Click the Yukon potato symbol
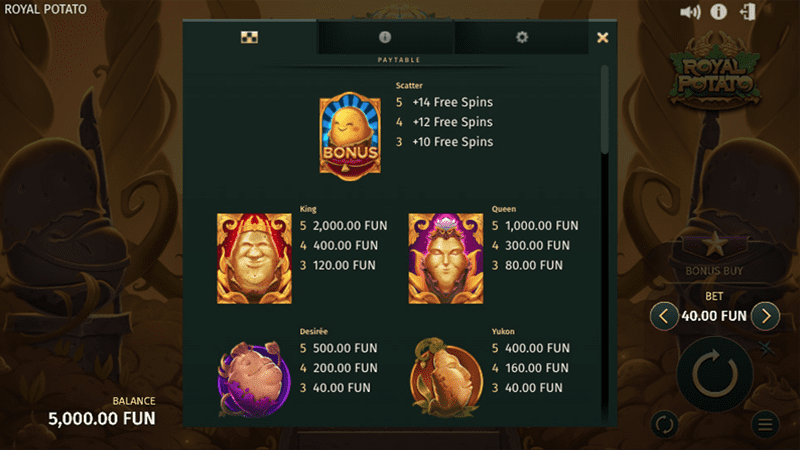Image resolution: width=800 pixels, height=450 pixels. tap(446, 378)
